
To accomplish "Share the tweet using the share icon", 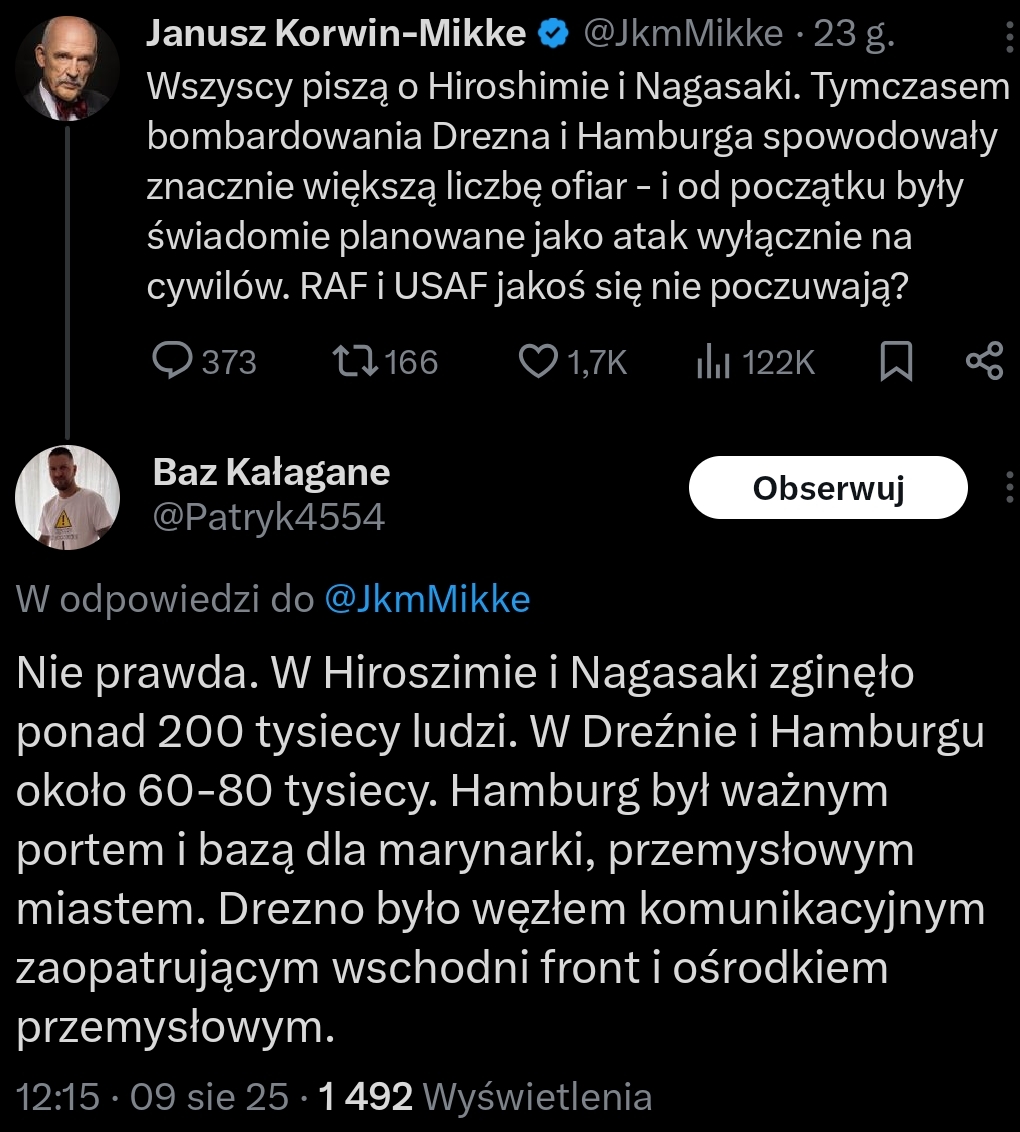I will coord(984,361).
